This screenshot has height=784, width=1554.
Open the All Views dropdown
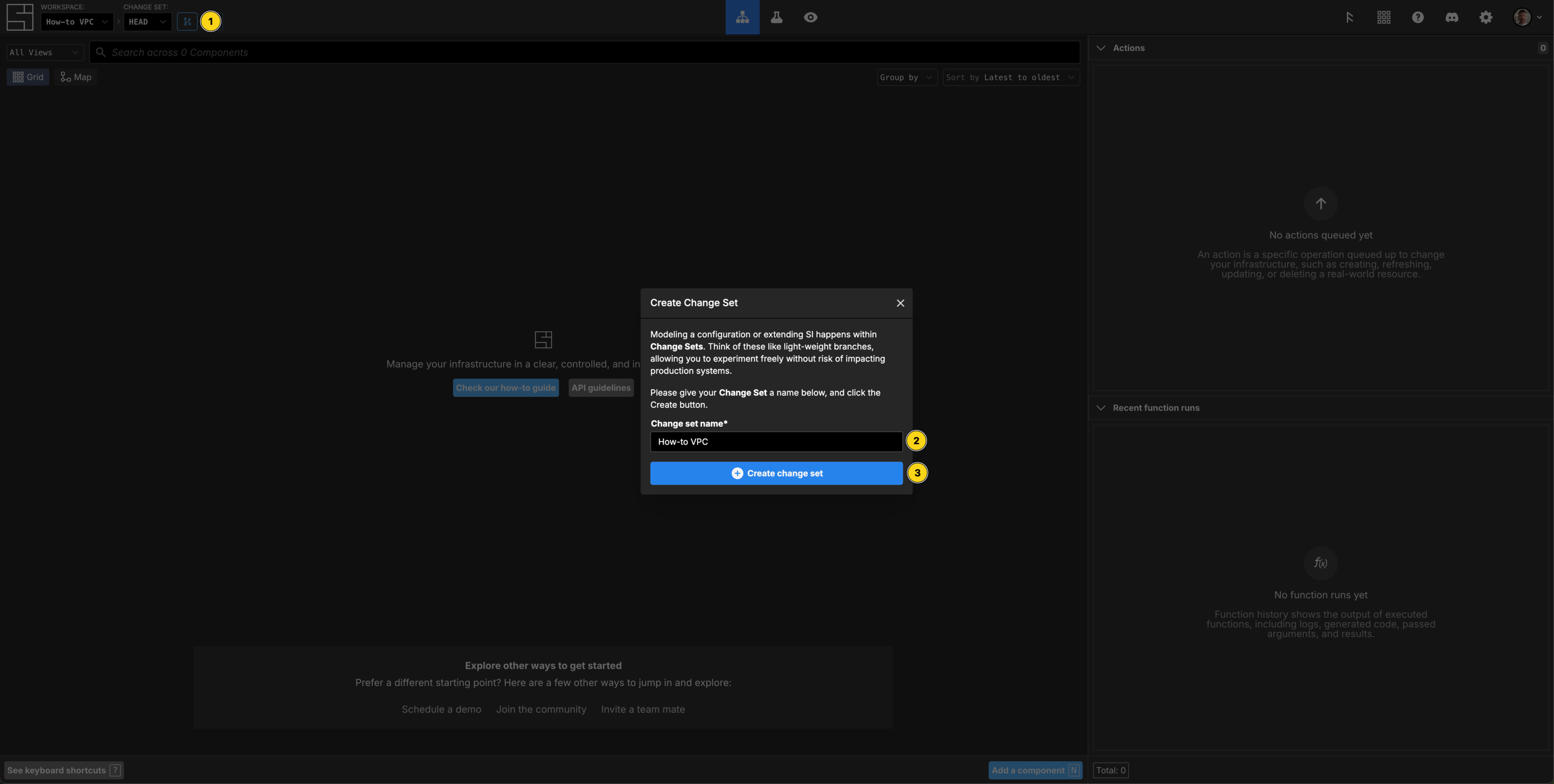44,52
